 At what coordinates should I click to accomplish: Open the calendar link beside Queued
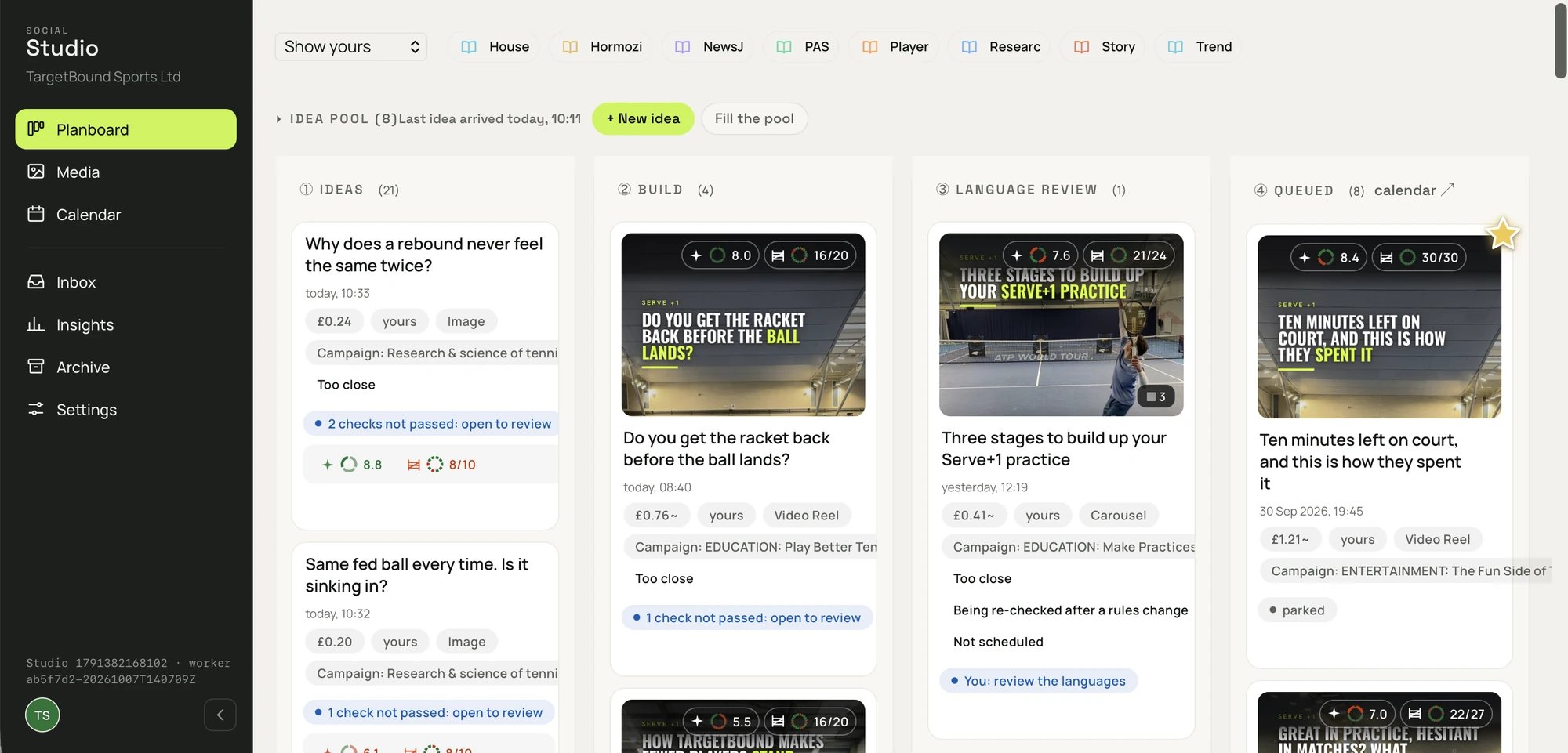pyautogui.click(x=1414, y=190)
